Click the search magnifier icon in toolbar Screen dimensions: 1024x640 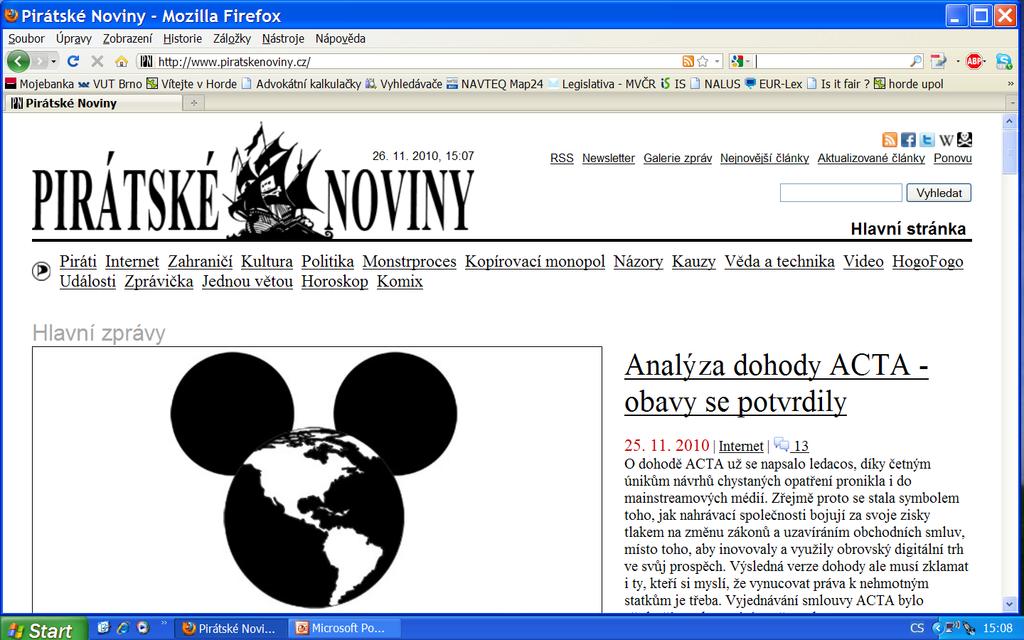pyautogui.click(x=916, y=61)
